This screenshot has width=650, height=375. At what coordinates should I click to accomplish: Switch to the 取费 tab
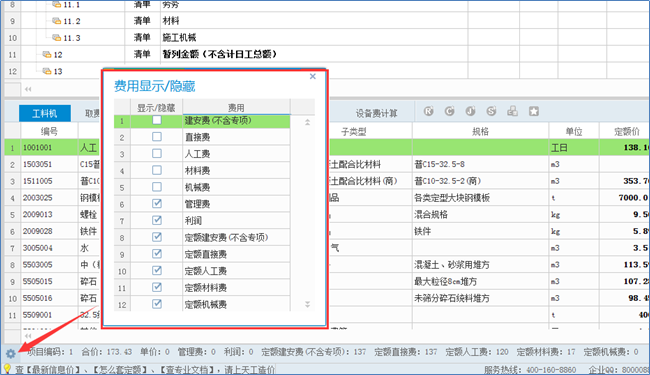(x=92, y=113)
